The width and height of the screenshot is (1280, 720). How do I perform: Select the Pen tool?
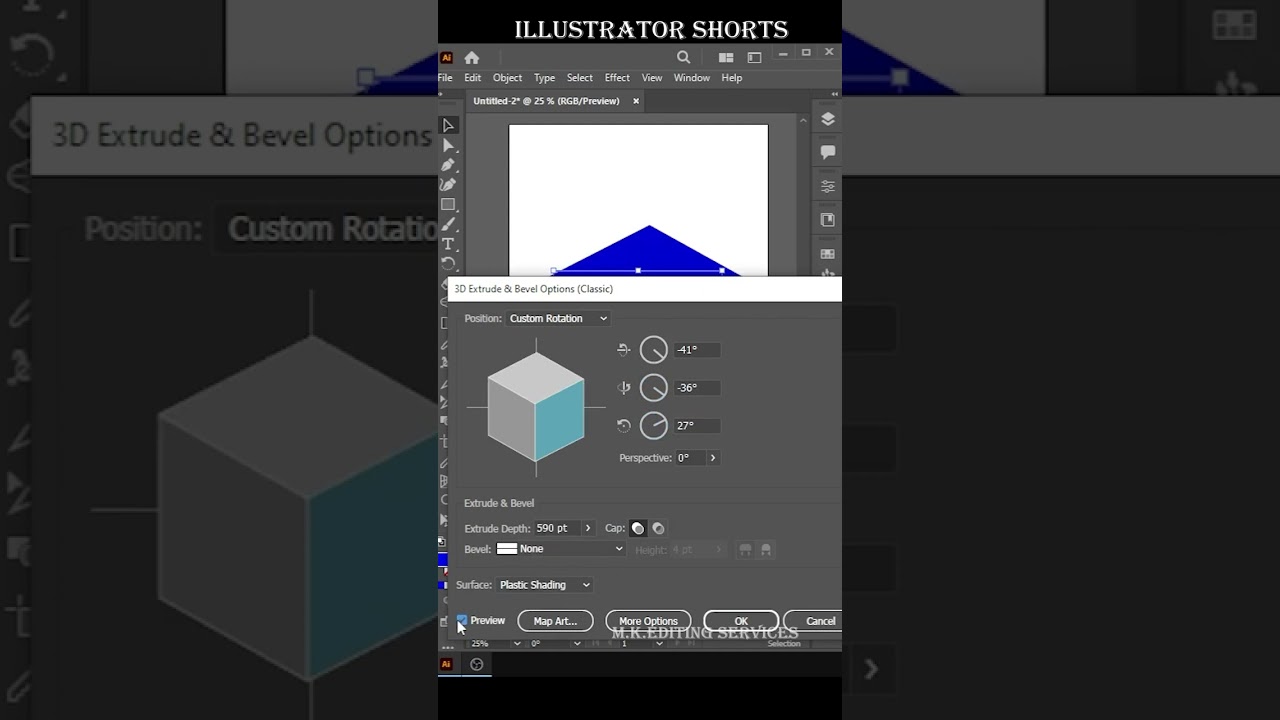pyautogui.click(x=448, y=165)
